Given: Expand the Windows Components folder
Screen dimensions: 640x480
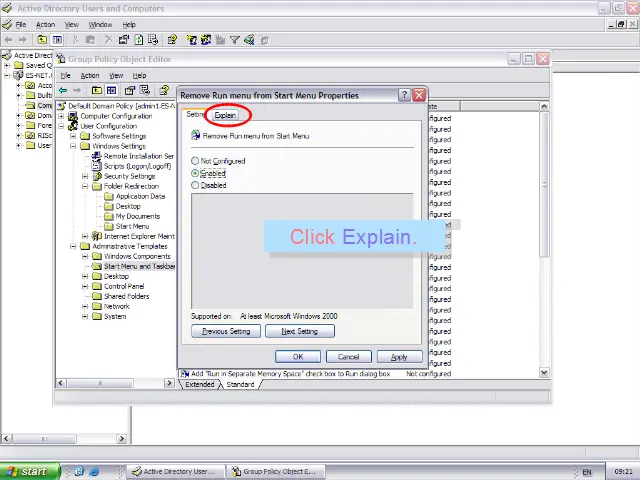Looking at the screenshot, I should [85, 256].
